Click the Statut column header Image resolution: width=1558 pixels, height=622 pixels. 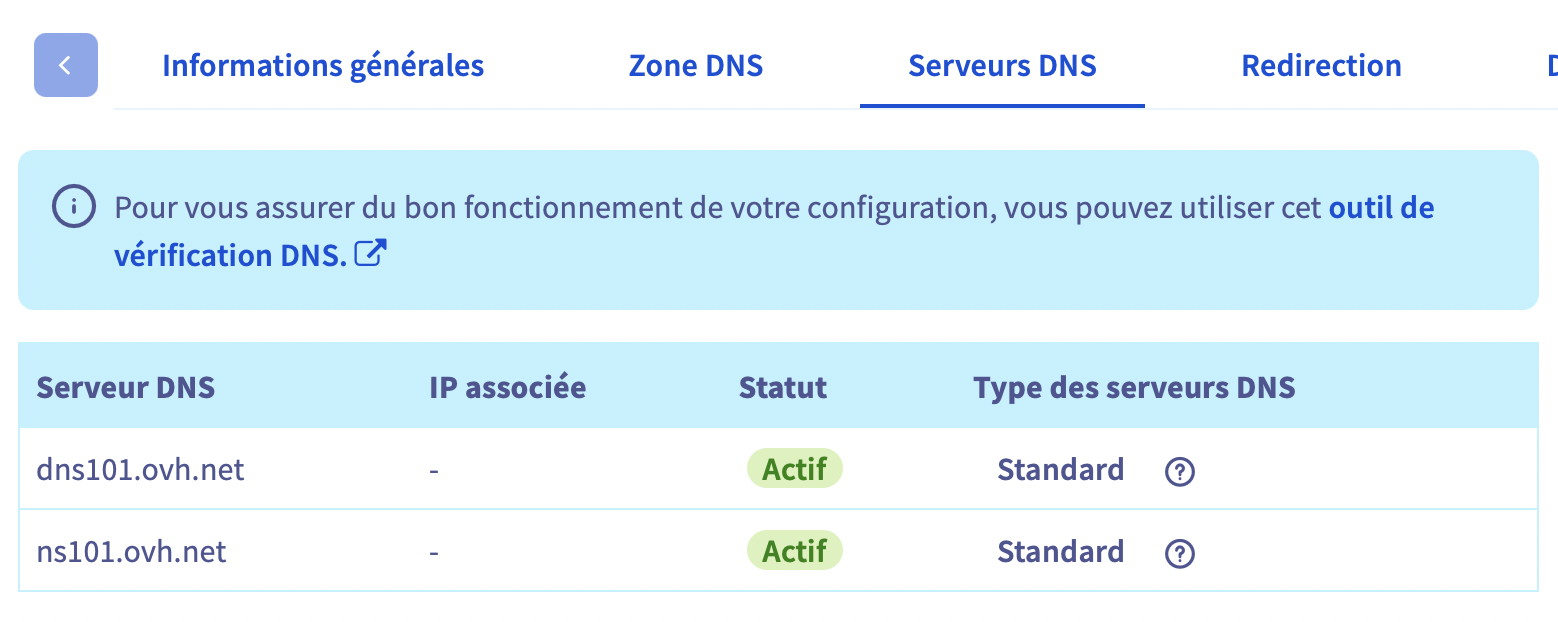pos(783,387)
